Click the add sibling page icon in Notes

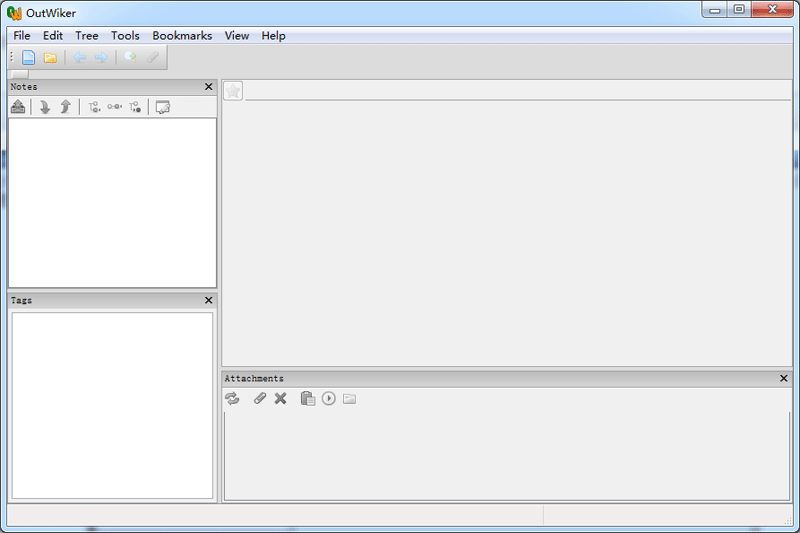[x=18, y=107]
